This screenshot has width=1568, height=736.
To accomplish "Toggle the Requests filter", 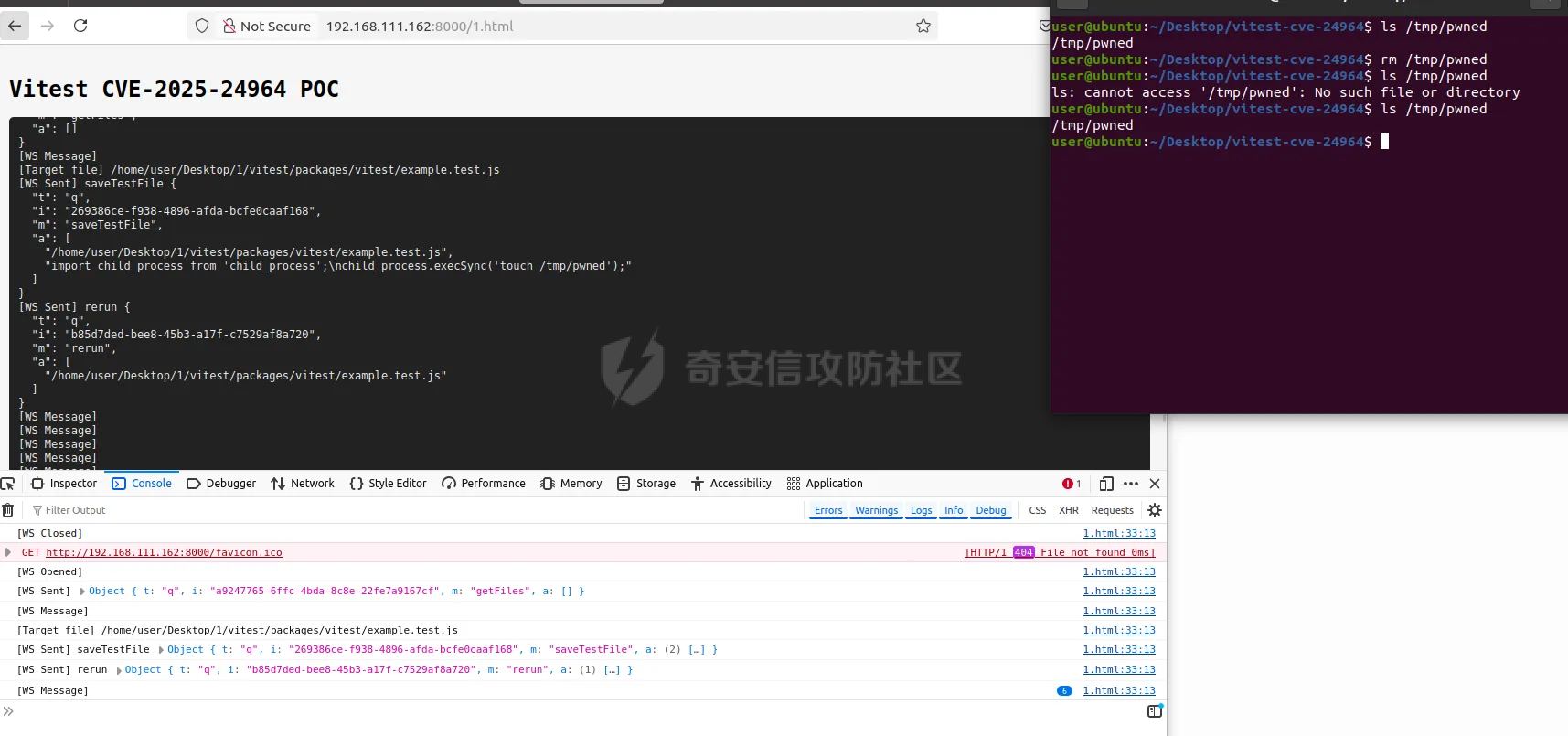I will pos(1113,510).
